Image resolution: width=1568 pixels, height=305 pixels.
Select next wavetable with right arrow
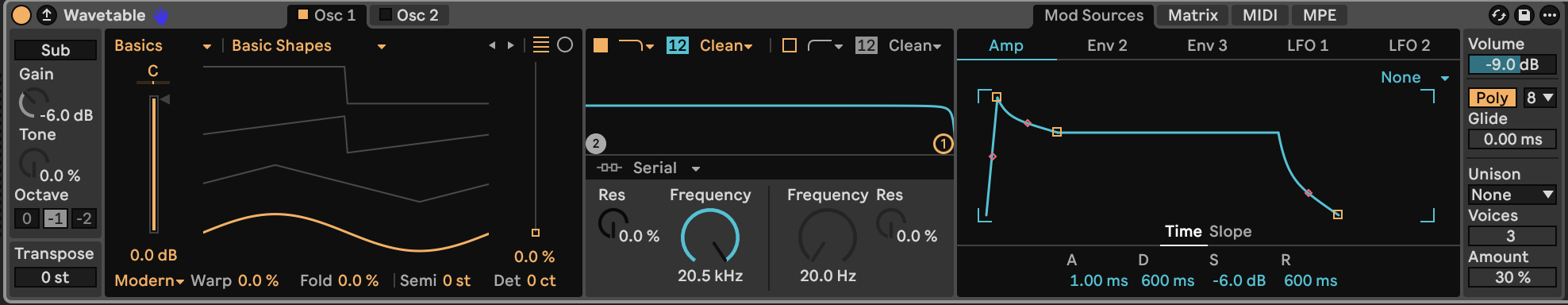coord(510,46)
